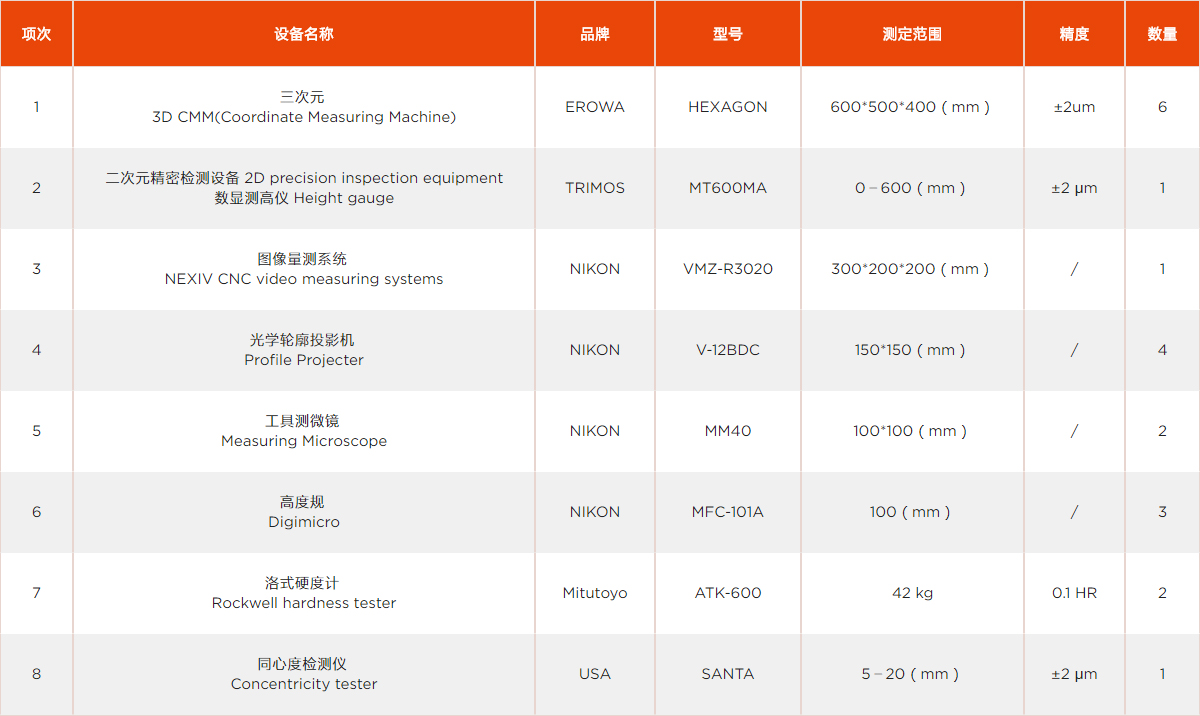Click the HEXAGON model cell
Viewport: 1200px width, 716px height.
[x=728, y=107]
